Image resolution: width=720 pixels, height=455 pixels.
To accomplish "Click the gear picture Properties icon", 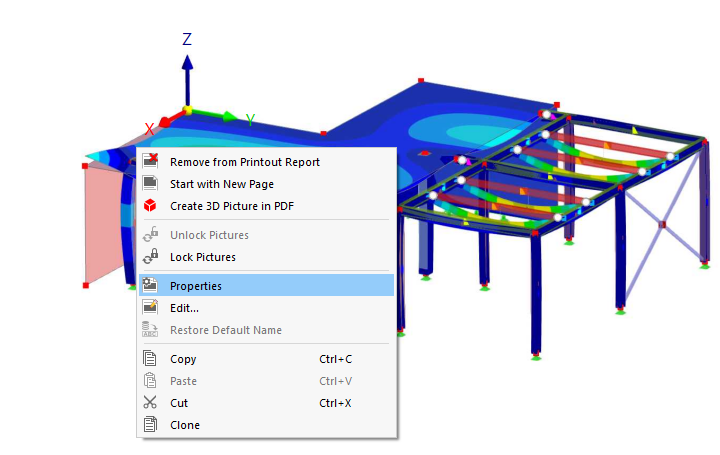I will click(150, 285).
